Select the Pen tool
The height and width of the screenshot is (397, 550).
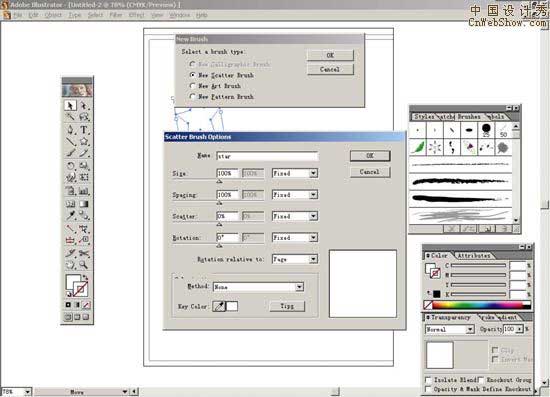tap(70, 130)
